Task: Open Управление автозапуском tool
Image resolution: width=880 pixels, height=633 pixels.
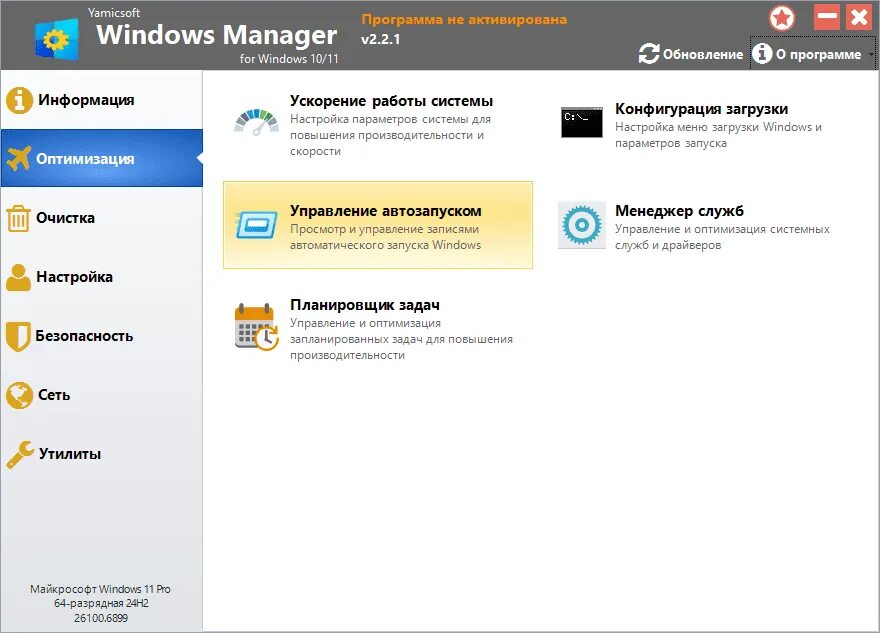Action: coord(378,225)
